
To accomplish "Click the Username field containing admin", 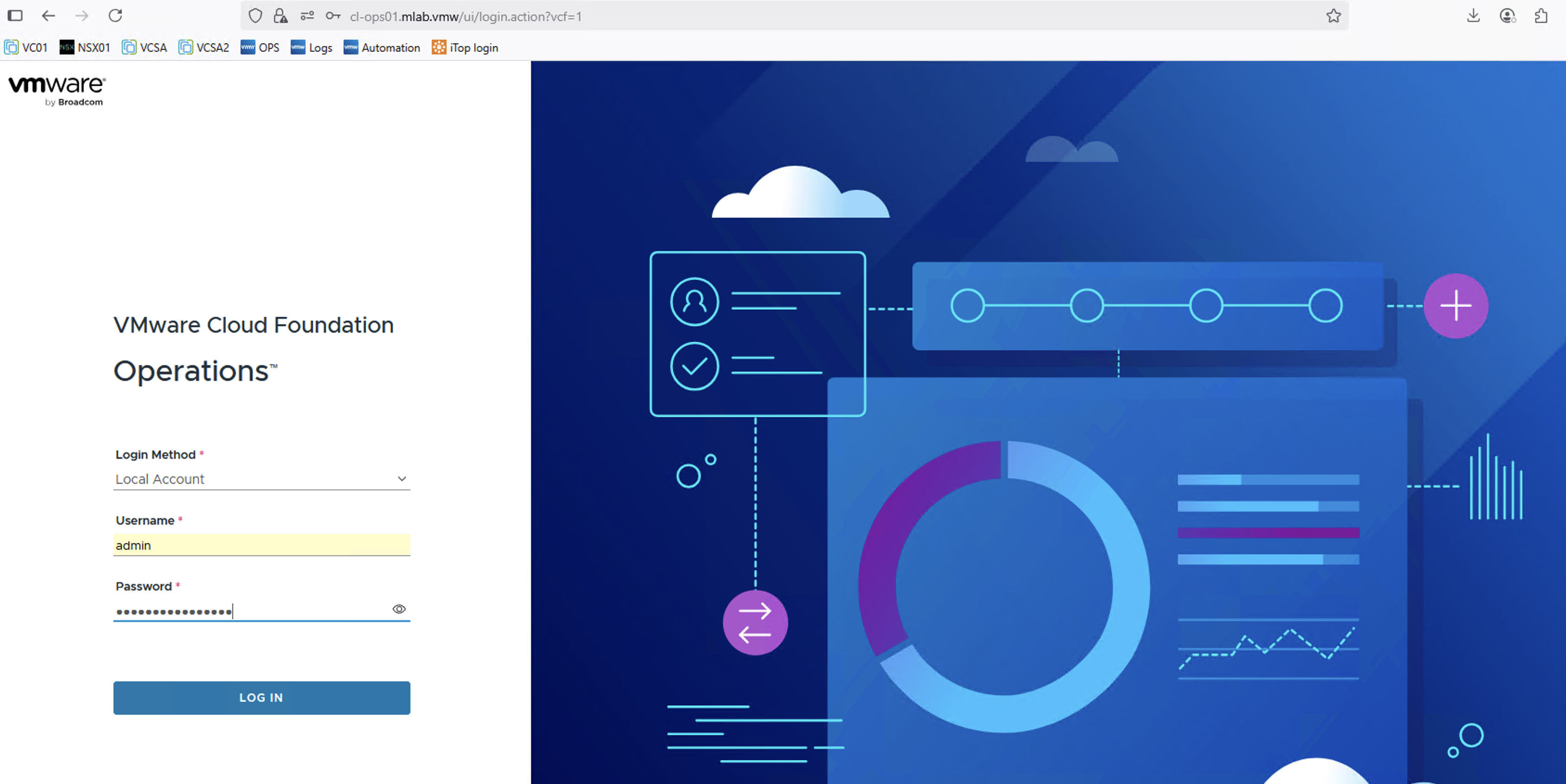I will [261, 545].
